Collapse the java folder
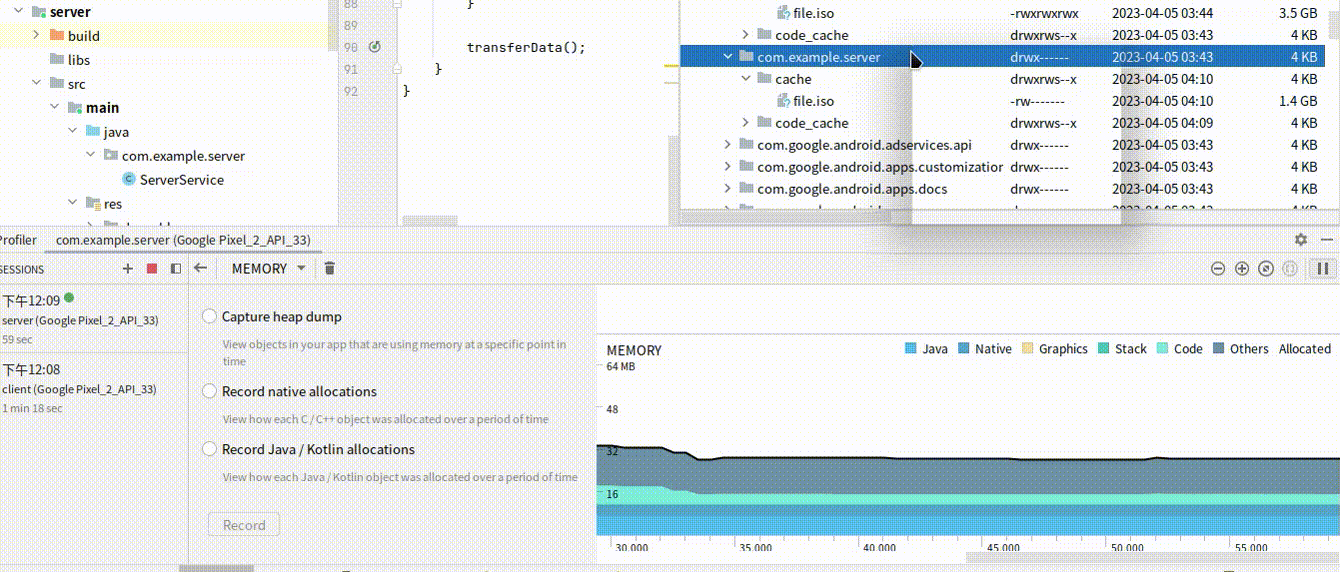 [x=71, y=132]
